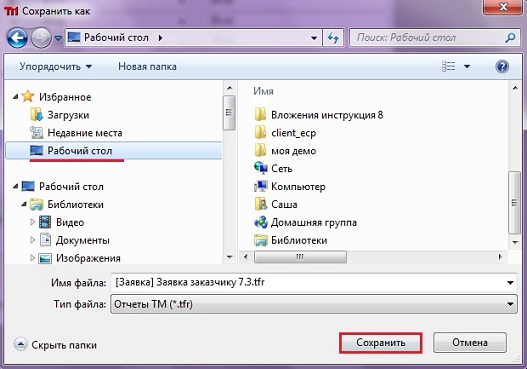Image resolution: width=527 pixels, height=369 pixels.
Task: Click the desktop icon in address bar
Action: click(x=74, y=37)
